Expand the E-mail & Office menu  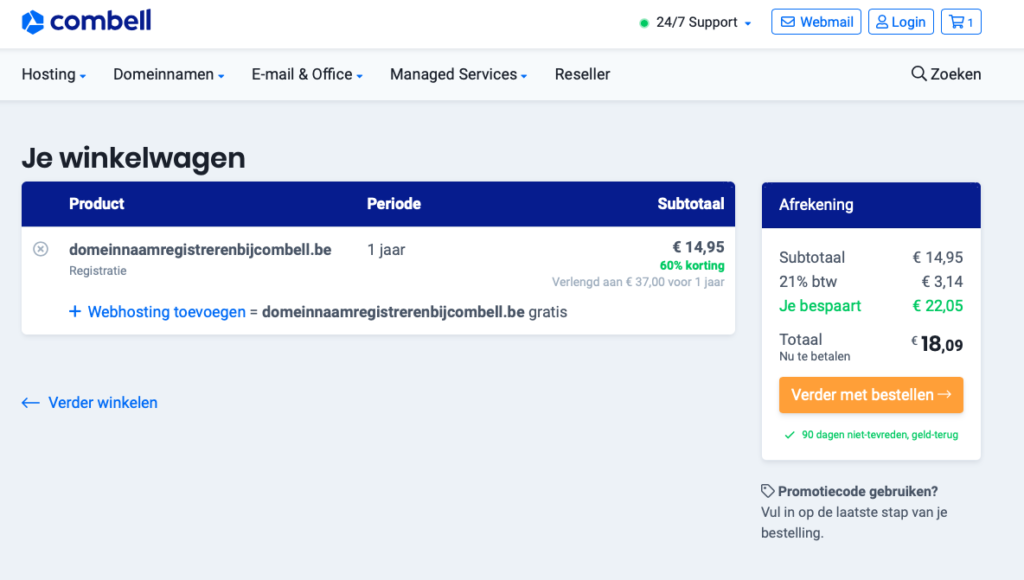pyautogui.click(x=307, y=74)
